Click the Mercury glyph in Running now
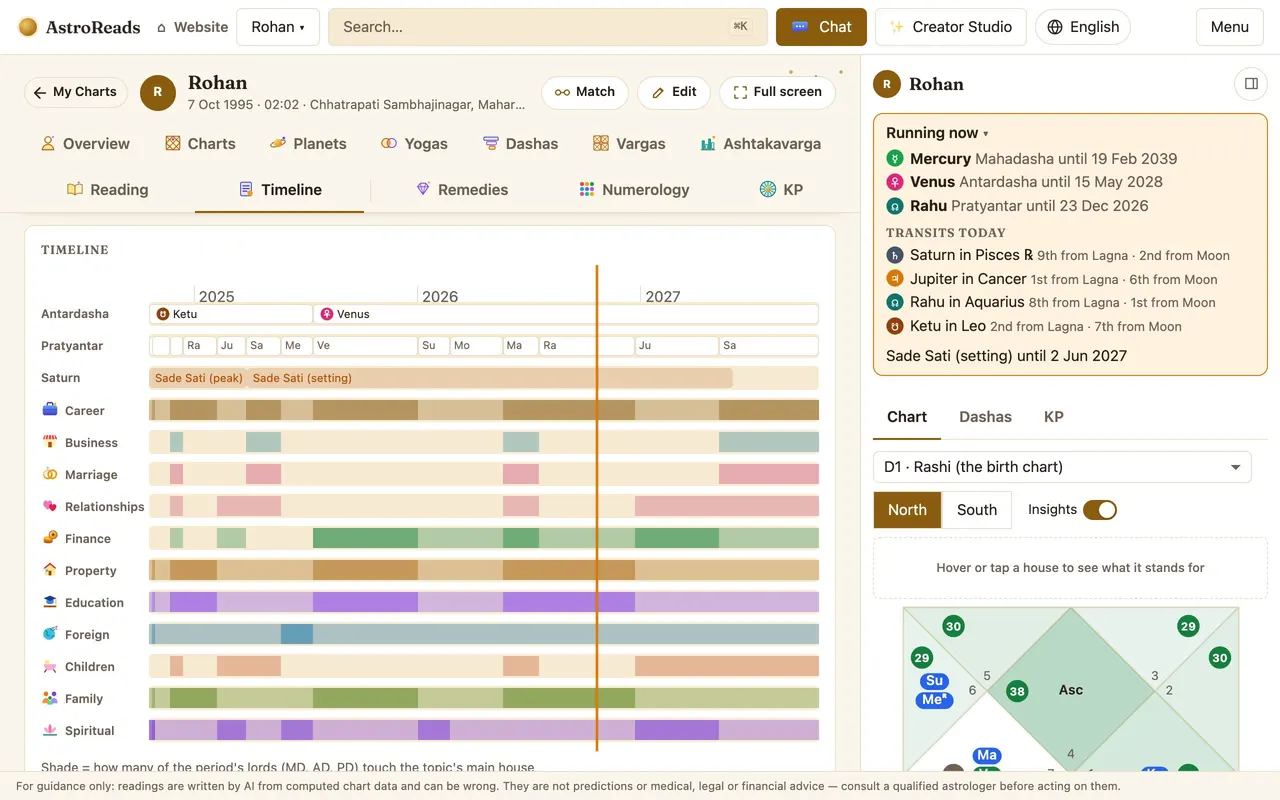The image size is (1280, 800). (895, 158)
